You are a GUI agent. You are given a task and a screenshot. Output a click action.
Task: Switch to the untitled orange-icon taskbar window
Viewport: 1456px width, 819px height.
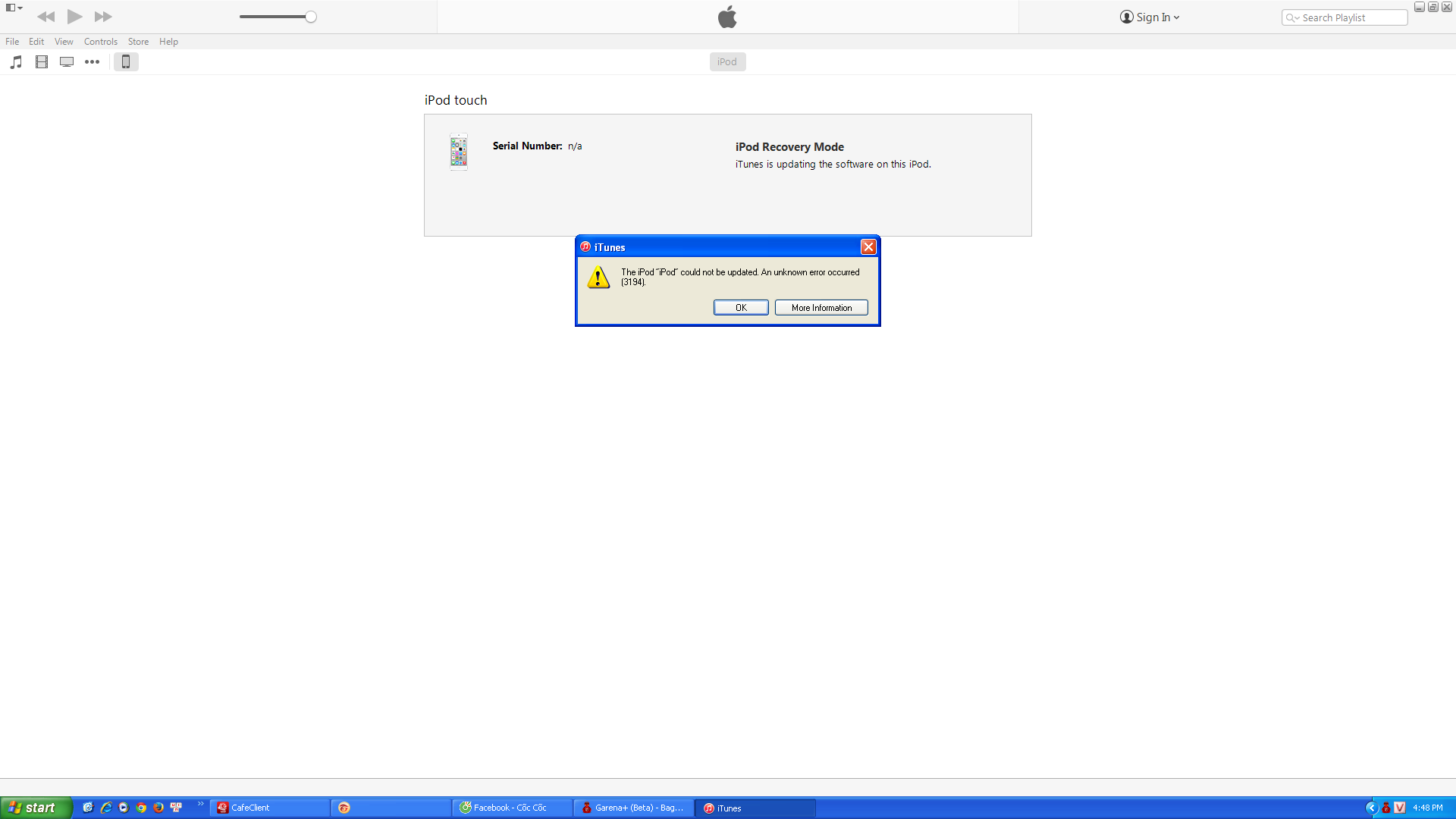tap(391, 808)
